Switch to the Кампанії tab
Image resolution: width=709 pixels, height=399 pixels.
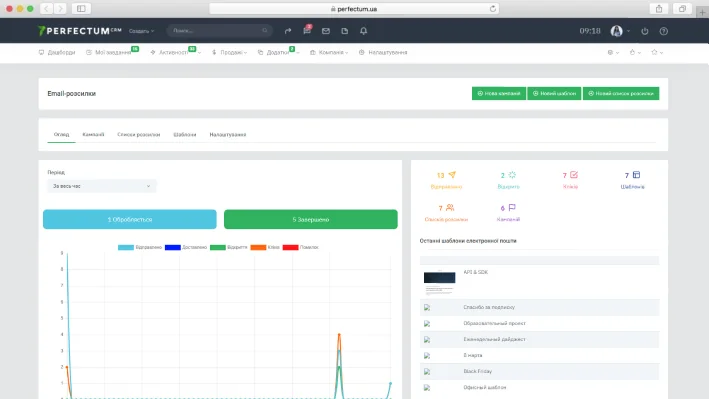[93, 134]
